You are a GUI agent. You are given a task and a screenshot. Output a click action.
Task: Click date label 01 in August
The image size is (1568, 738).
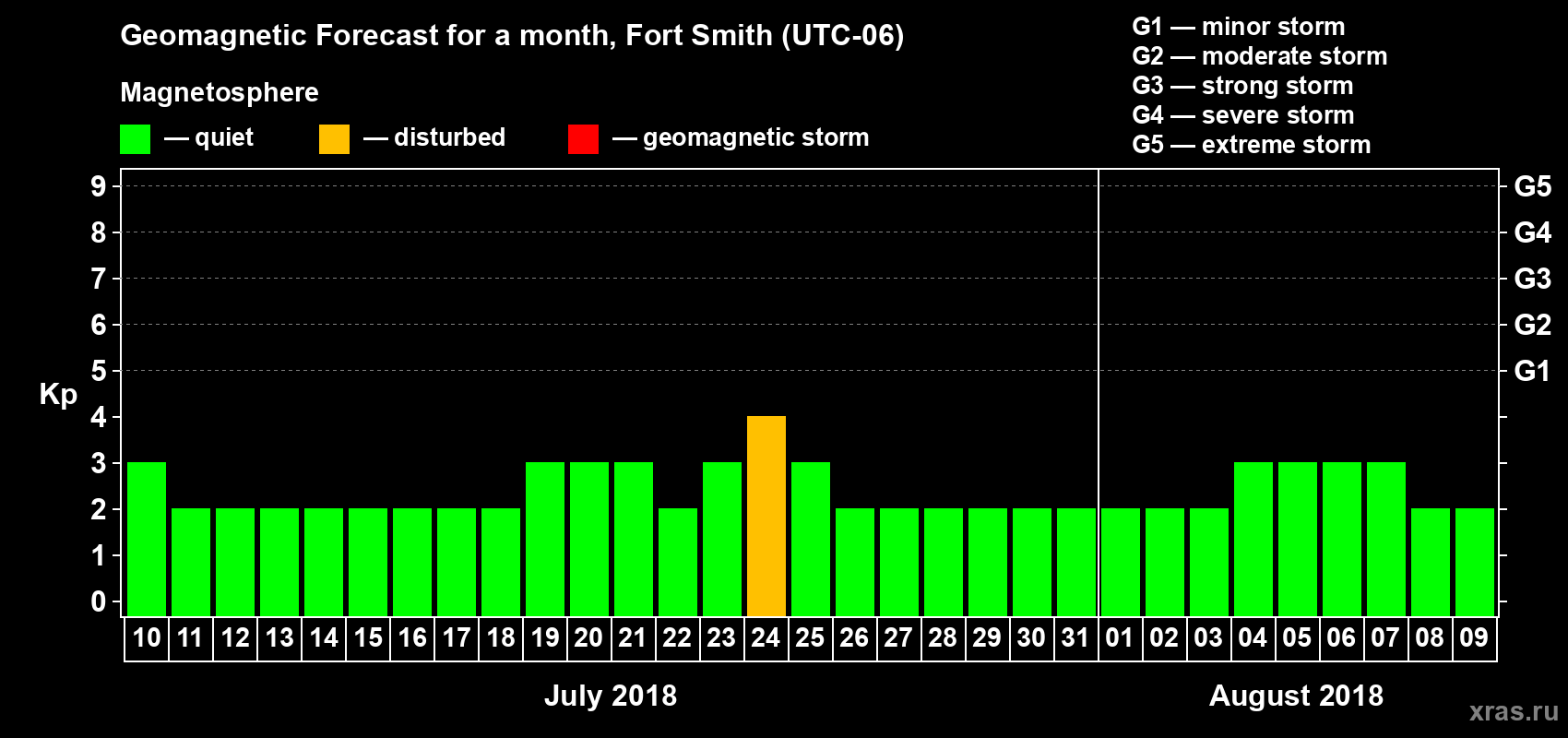tap(1120, 638)
